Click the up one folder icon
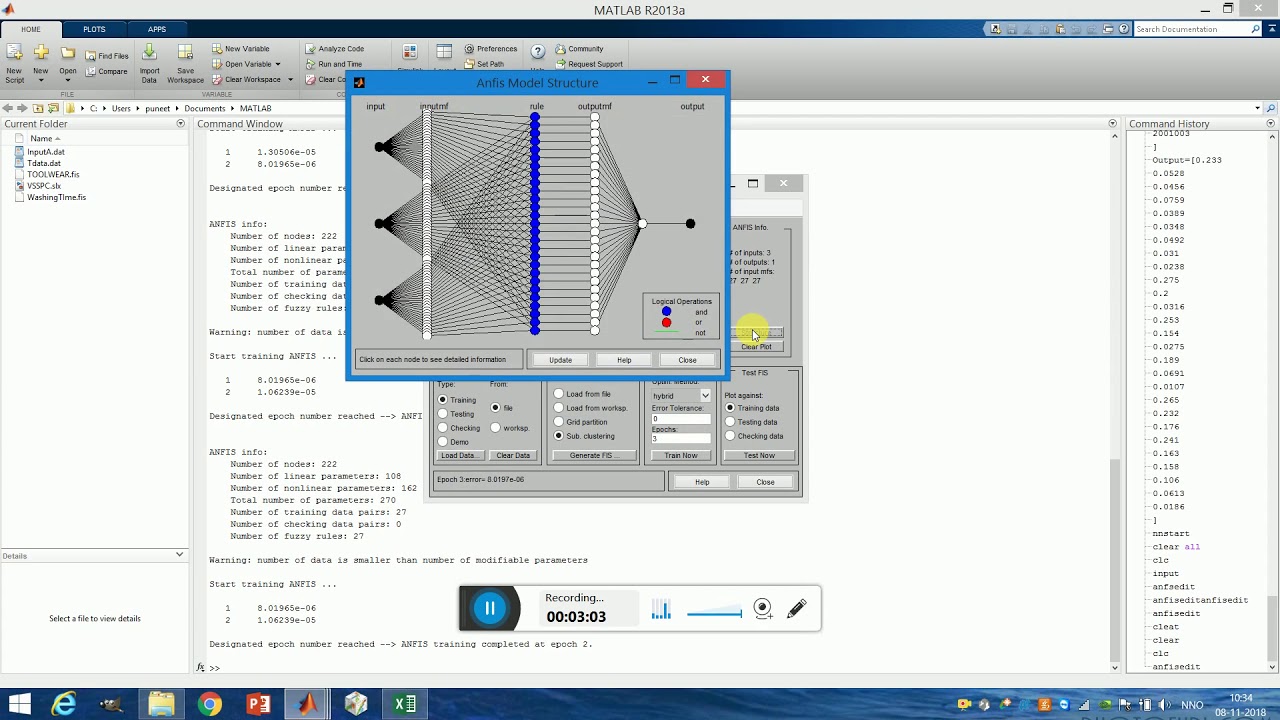1280x720 pixels. 38,108
